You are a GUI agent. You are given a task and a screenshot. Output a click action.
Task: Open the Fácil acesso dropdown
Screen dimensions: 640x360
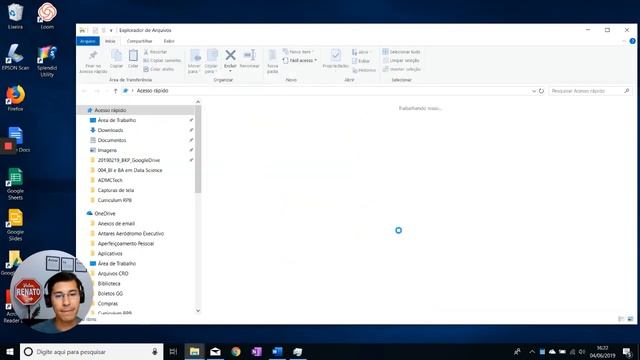coord(300,60)
